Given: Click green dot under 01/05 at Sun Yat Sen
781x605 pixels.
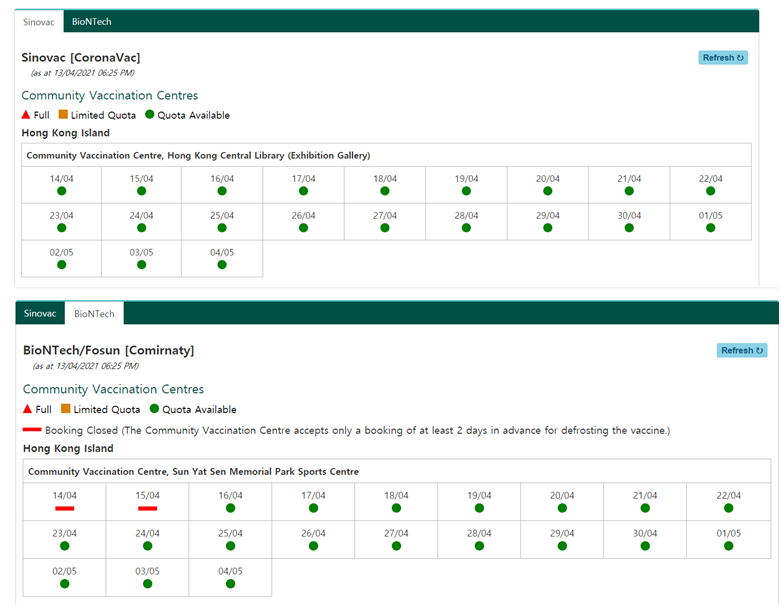Looking at the screenshot, I should [728, 546].
